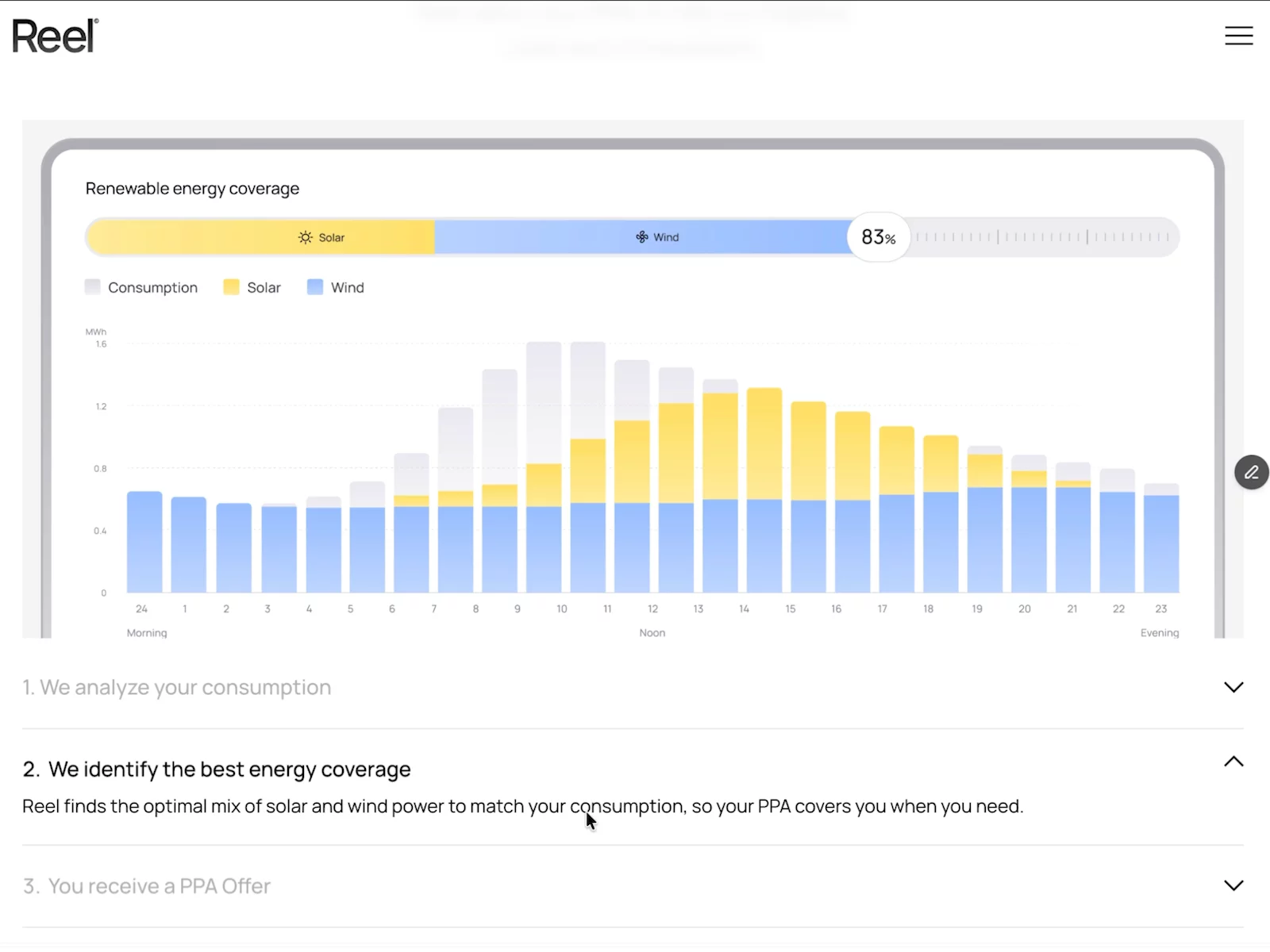Open '1. We analyze your consumption' heading
This screenshot has width=1270, height=952.
click(177, 687)
